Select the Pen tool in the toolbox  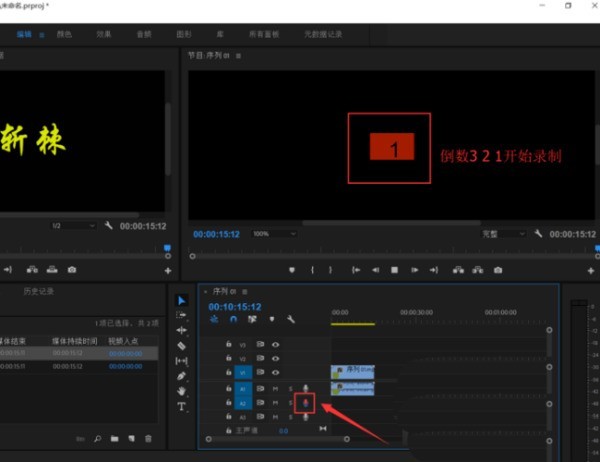181,376
